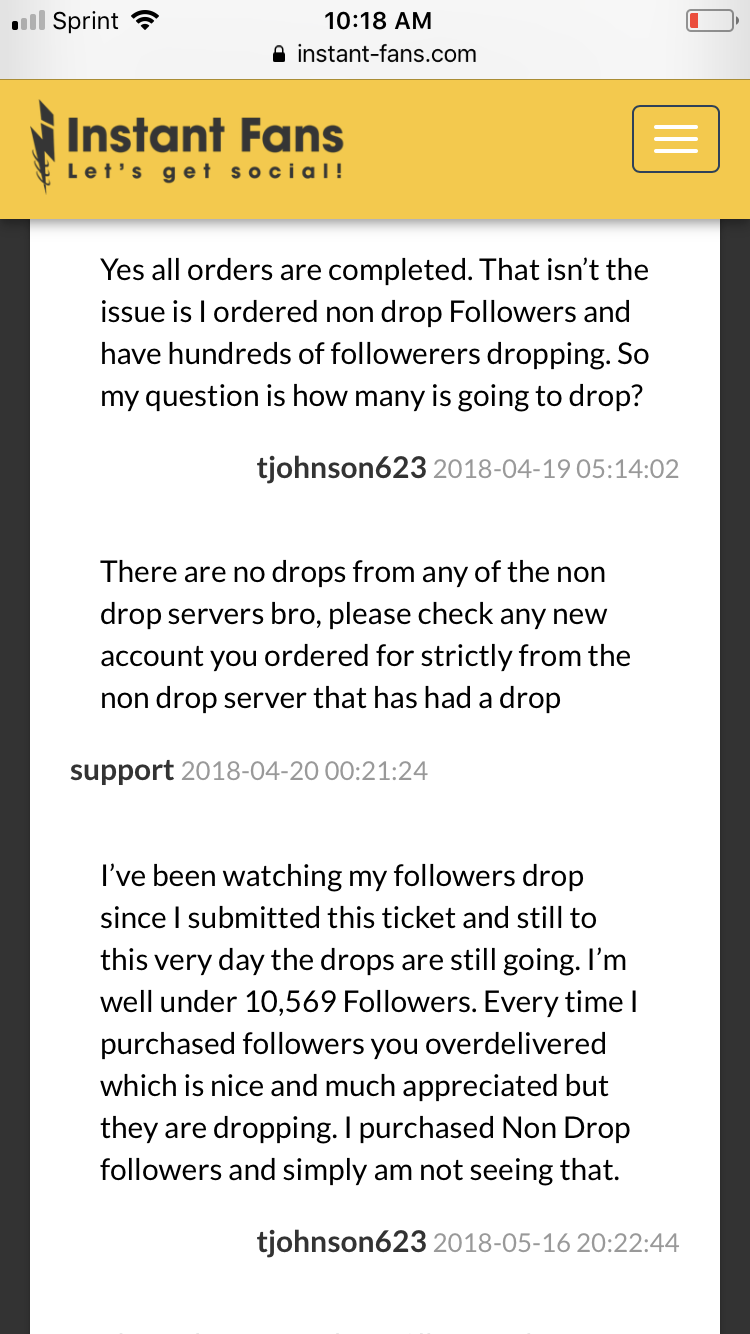Tap the cellular signal bars icon

(28, 21)
